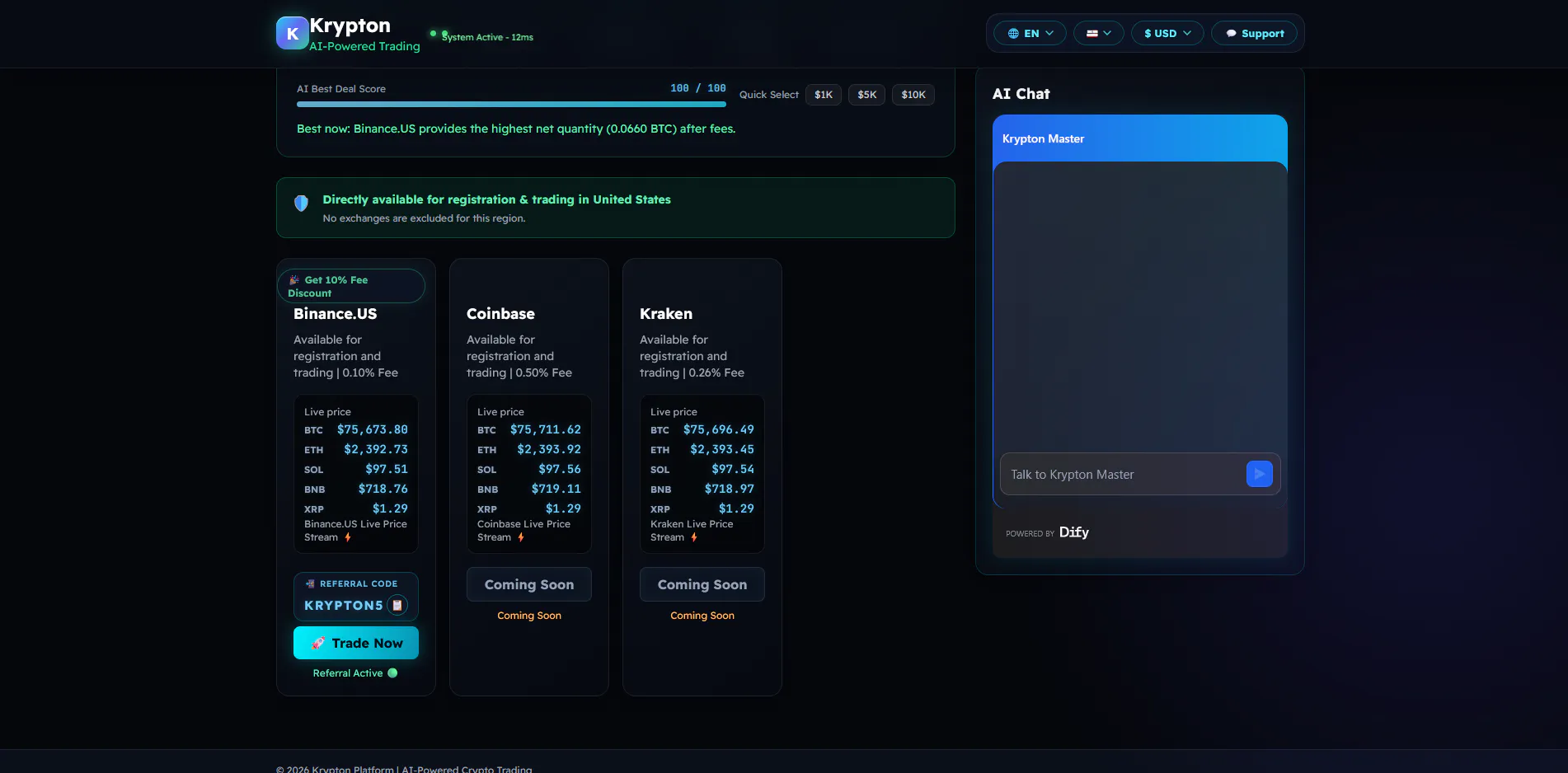The height and width of the screenshot is (773, 1568).
Task: Click Binance.US BNB price $718.76
Action: [x=383, y=489]
